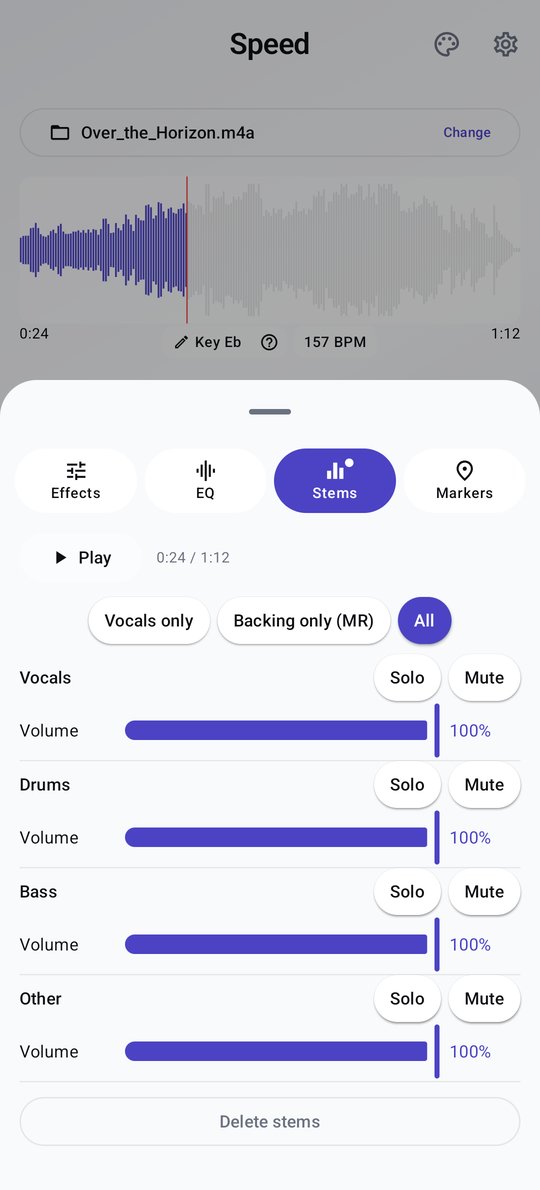
Task: Mute the Drums stem
Action: click(x=485, y=785)
